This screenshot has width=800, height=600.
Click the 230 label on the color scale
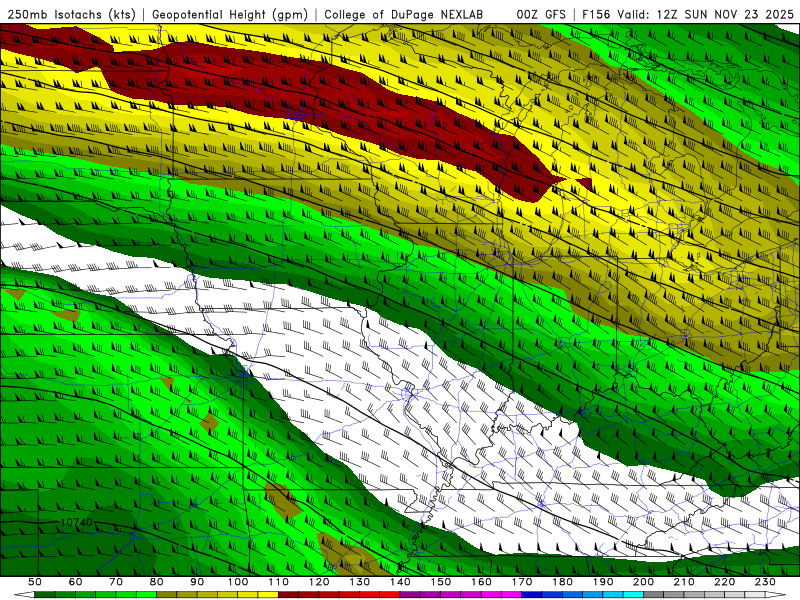pos(765,582)
